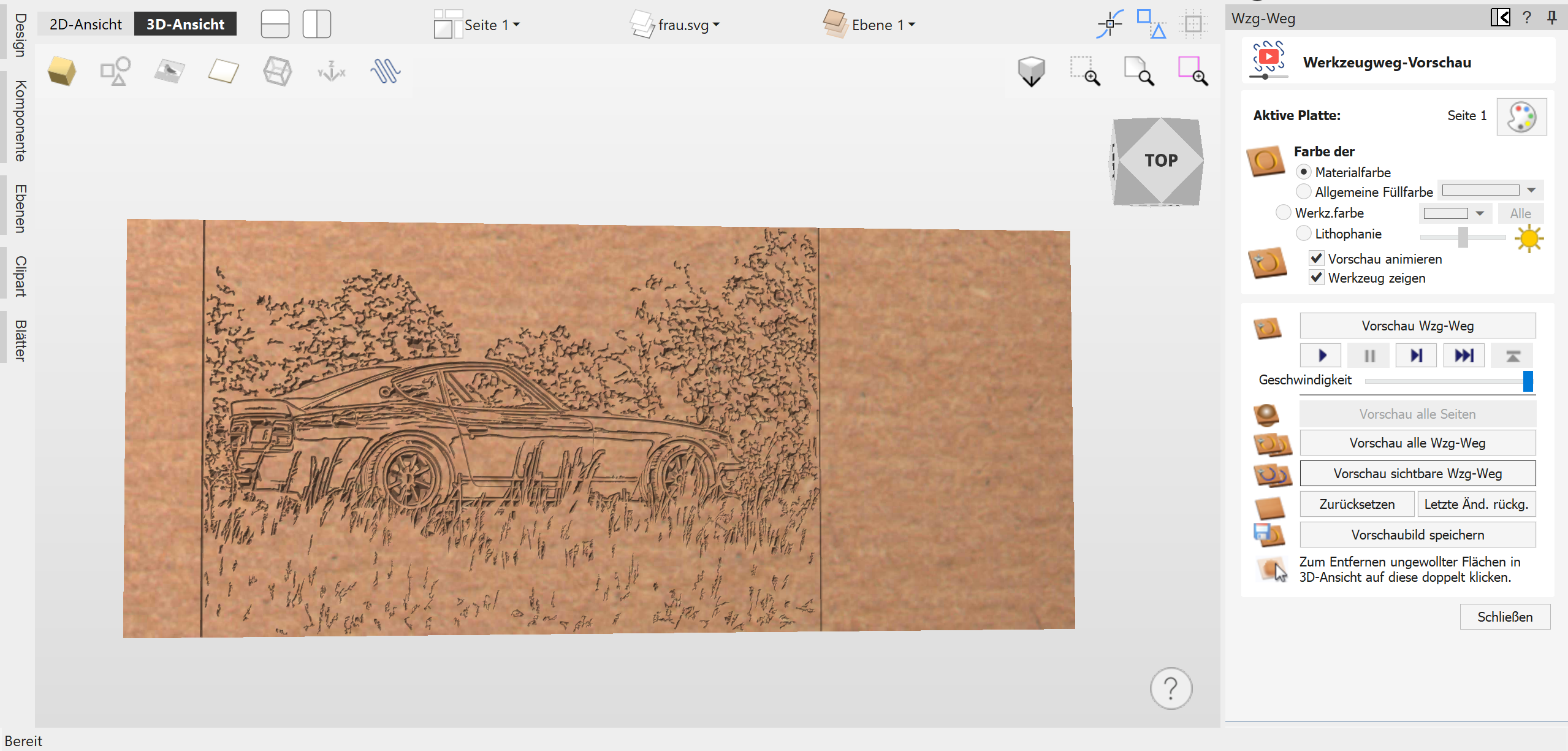The image size is (1568, 751).
Task: Play the toolpath preview
Action: [1321, 356]
